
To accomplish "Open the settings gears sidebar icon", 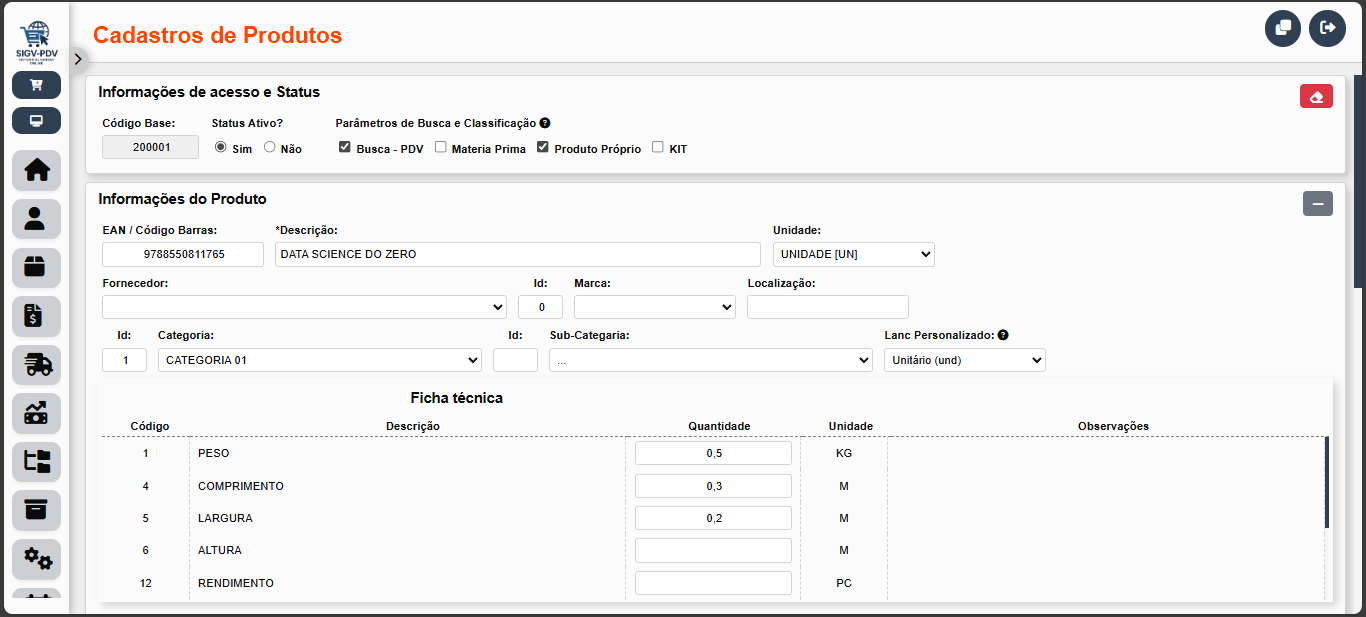I will pyautogui.click(x=36, y=559).
